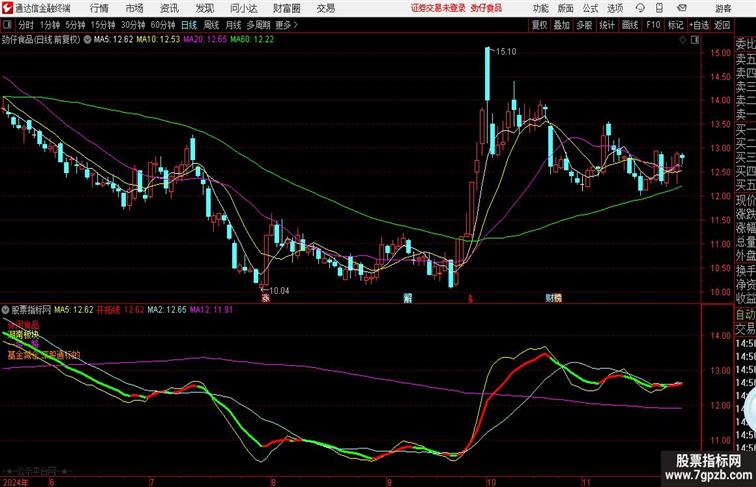Click the 标记 toolbar button
This screenshot has width=756, height=487.
[x=675, y=25]
